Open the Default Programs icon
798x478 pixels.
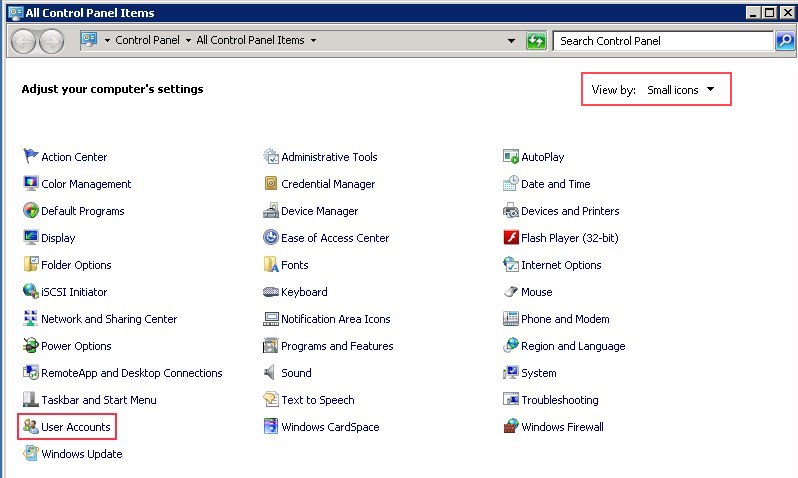pos(31,210)
